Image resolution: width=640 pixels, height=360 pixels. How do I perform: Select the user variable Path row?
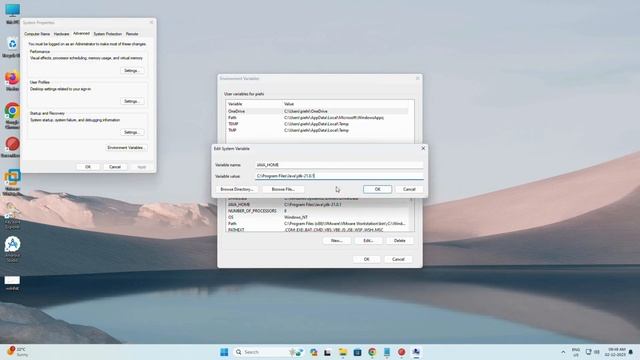coord(318,118)
